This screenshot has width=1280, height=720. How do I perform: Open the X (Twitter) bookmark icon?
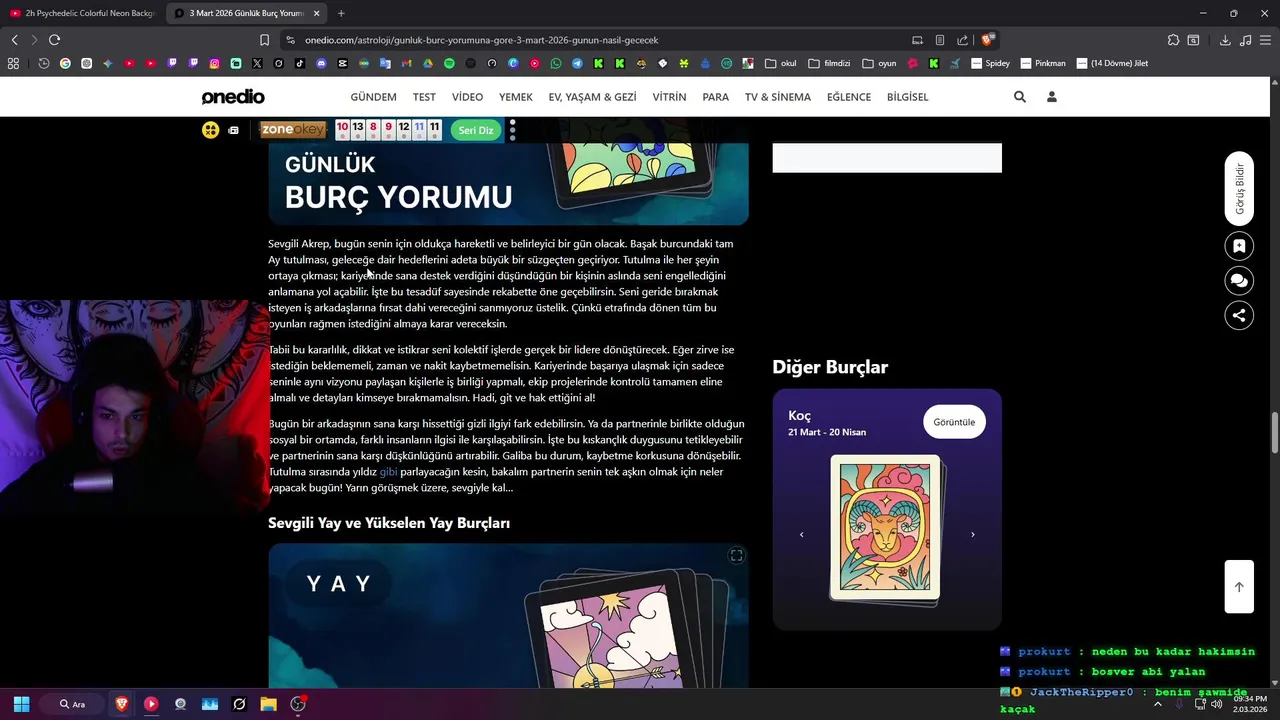pyautogui.click(x=257, y=63)
